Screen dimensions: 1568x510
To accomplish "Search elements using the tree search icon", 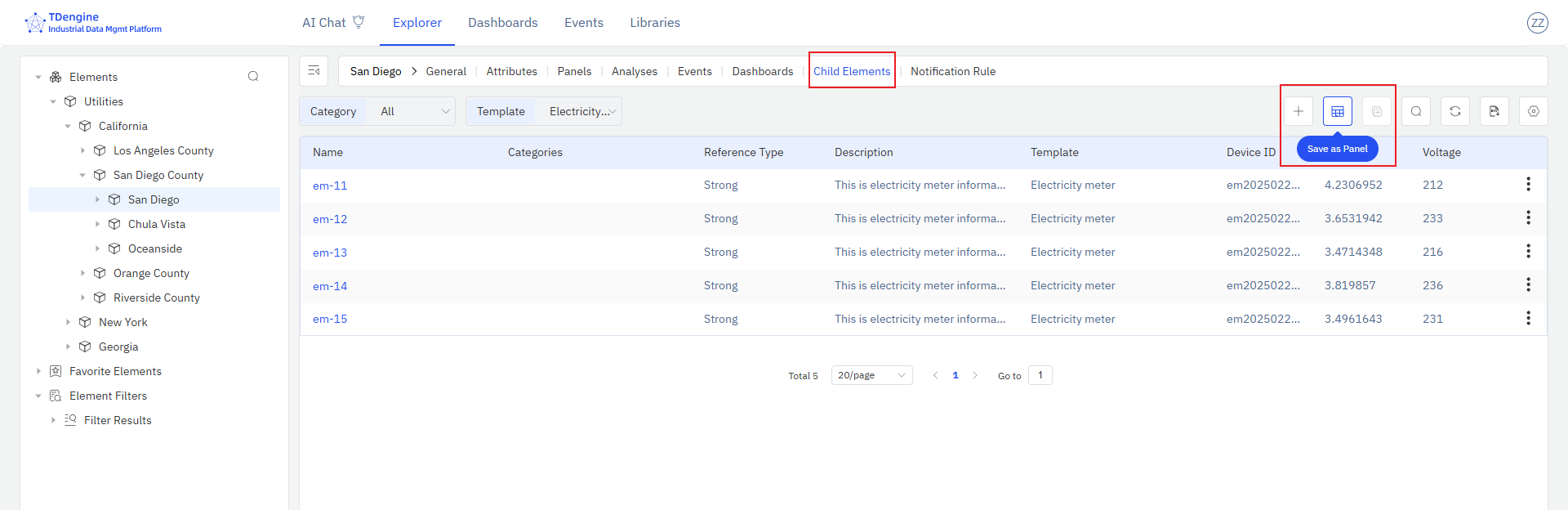I will tap(253, 77).
